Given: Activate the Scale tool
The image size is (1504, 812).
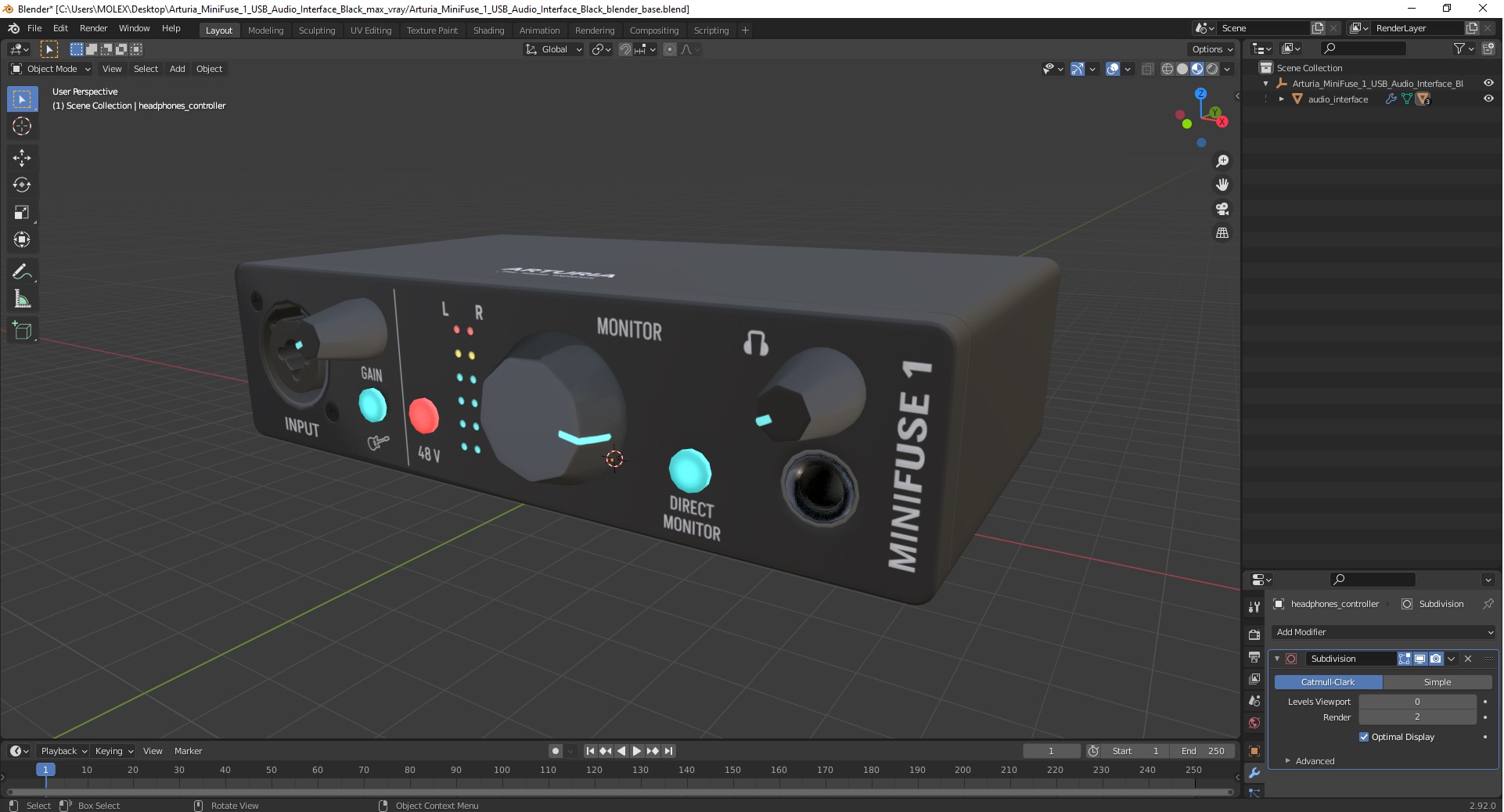Looking at the screenshot, I should pos(22,213).
